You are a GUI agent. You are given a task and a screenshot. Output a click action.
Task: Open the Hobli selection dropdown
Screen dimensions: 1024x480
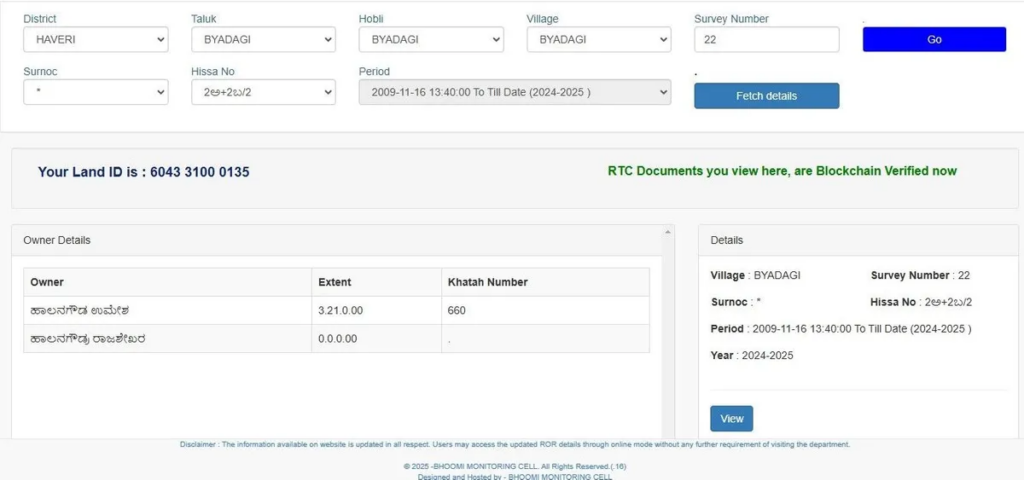point(431,40)
